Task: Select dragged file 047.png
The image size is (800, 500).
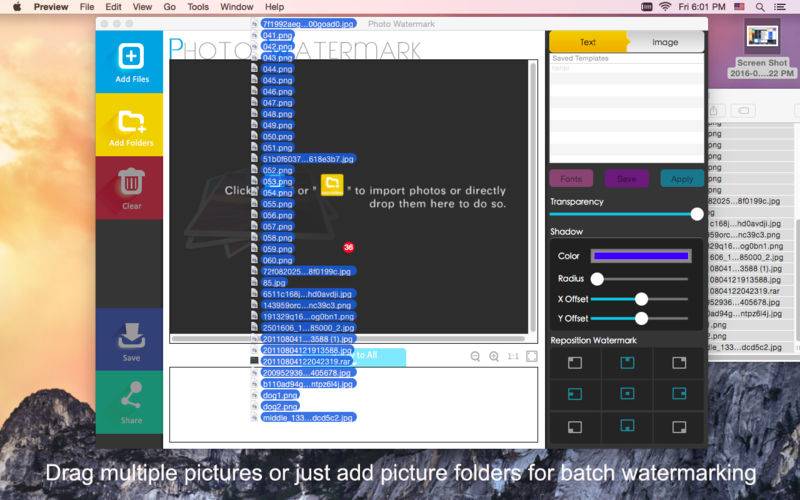Action: click(x=278, y=103)
